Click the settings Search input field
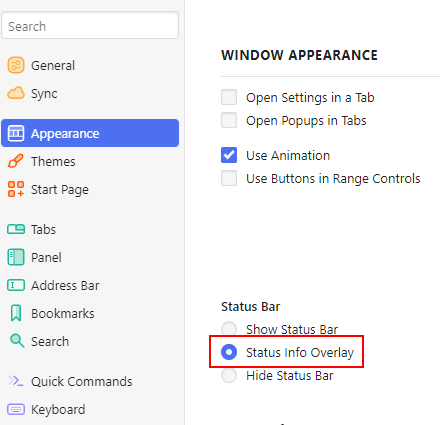 (x=90, y=26)
